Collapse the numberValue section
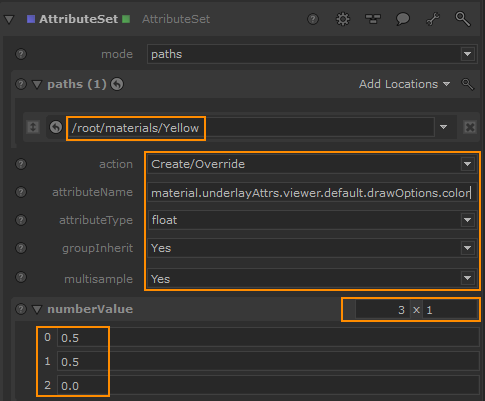 click(x=37, y=309)
